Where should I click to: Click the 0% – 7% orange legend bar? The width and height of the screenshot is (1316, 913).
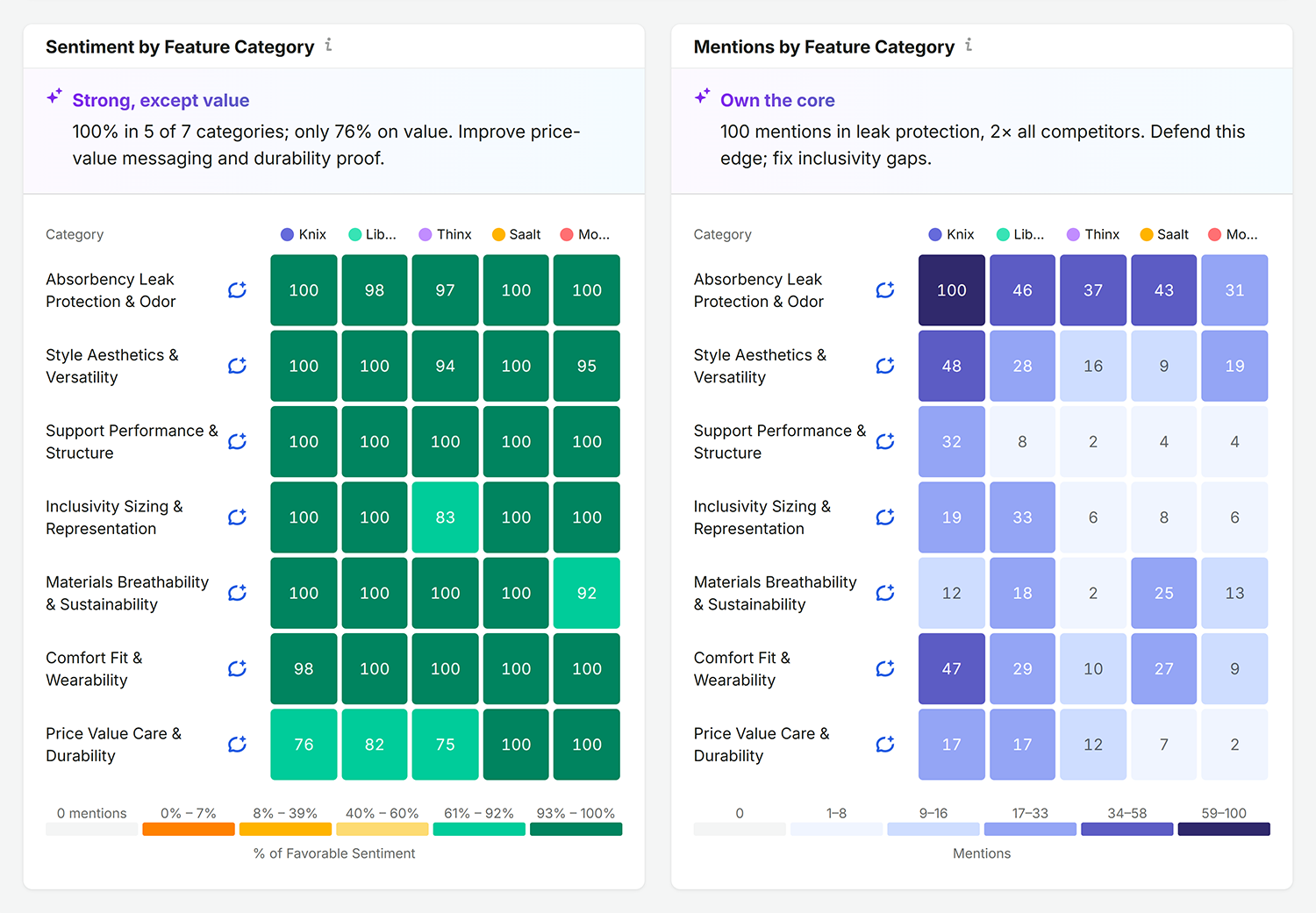[x=189, y=829]
